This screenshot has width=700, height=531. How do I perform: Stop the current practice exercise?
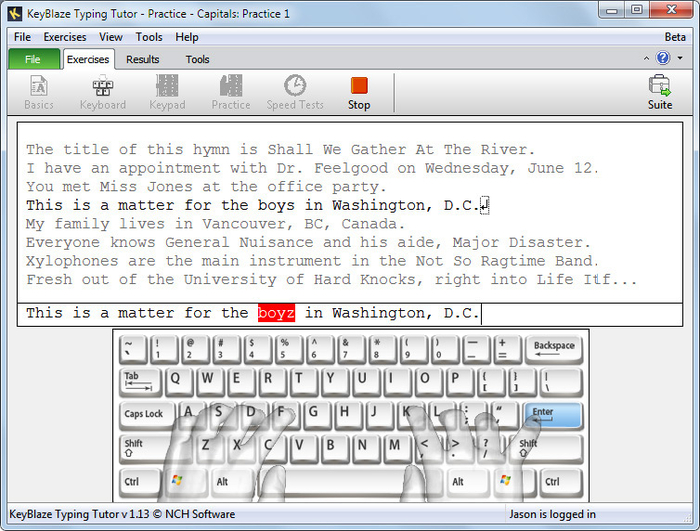[x=359, y=92]
